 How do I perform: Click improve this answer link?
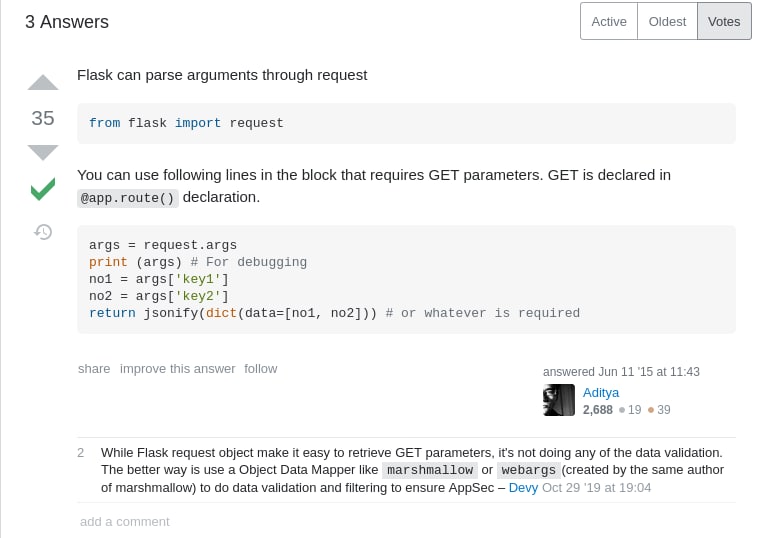click(x=177, y=369)
